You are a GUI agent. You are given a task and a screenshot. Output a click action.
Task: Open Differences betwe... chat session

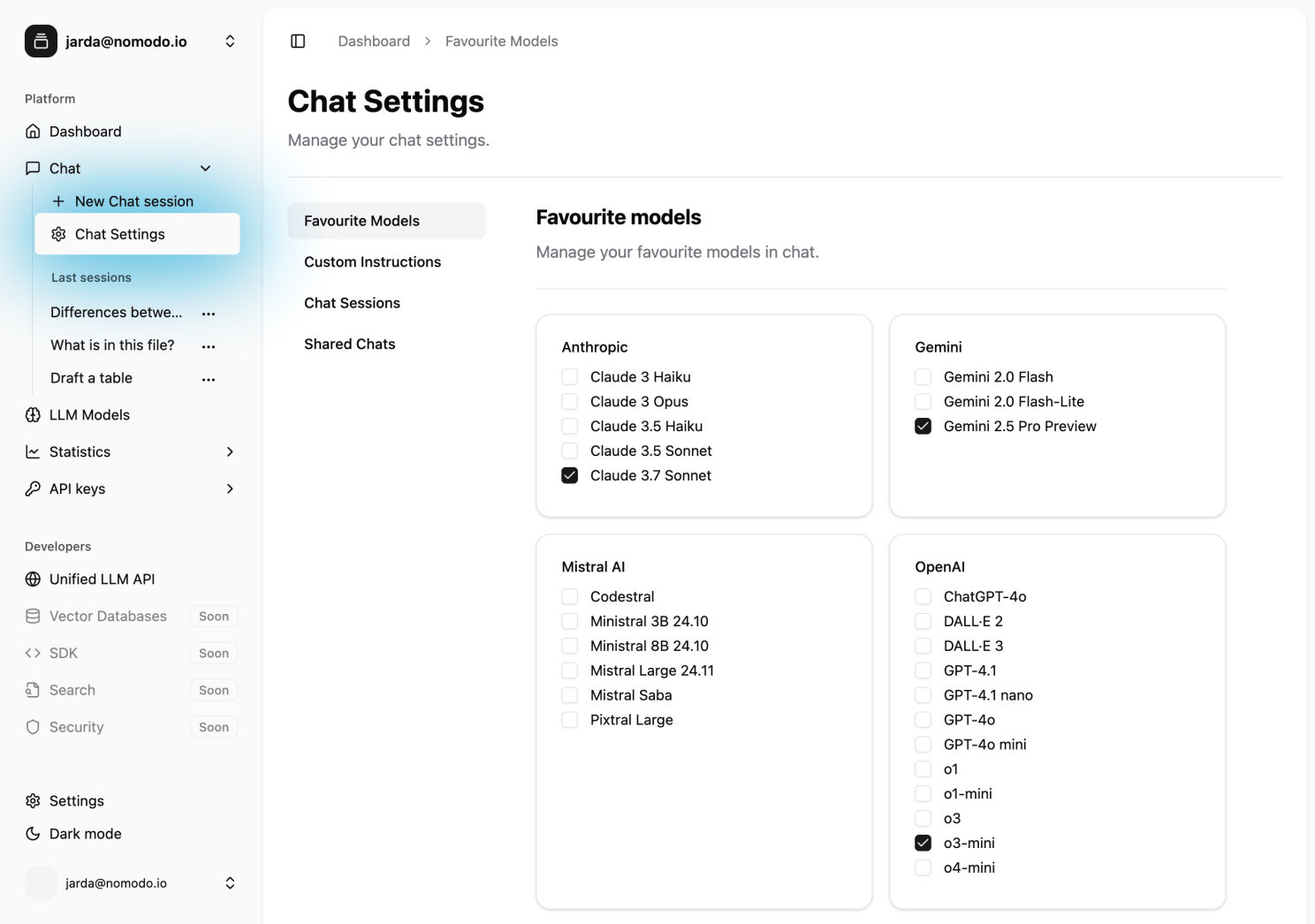click(x=116, y=313)
